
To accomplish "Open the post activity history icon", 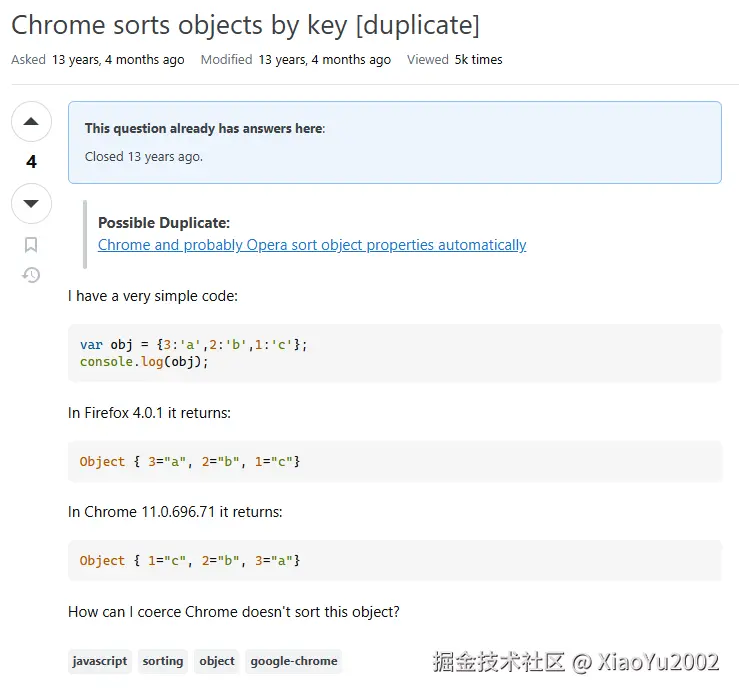I will coord(31,275).
